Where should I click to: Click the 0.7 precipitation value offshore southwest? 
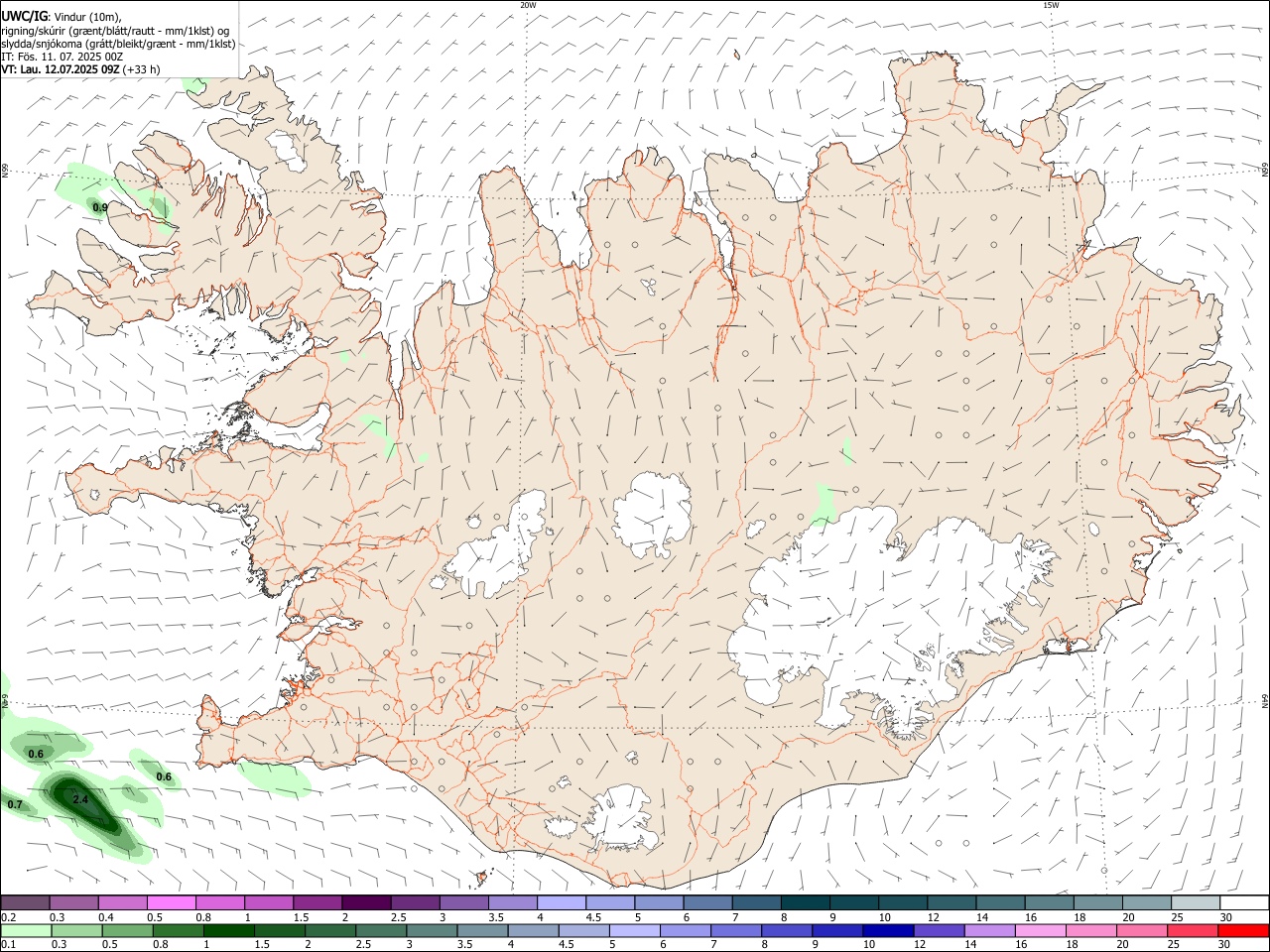tap(15, 804)
